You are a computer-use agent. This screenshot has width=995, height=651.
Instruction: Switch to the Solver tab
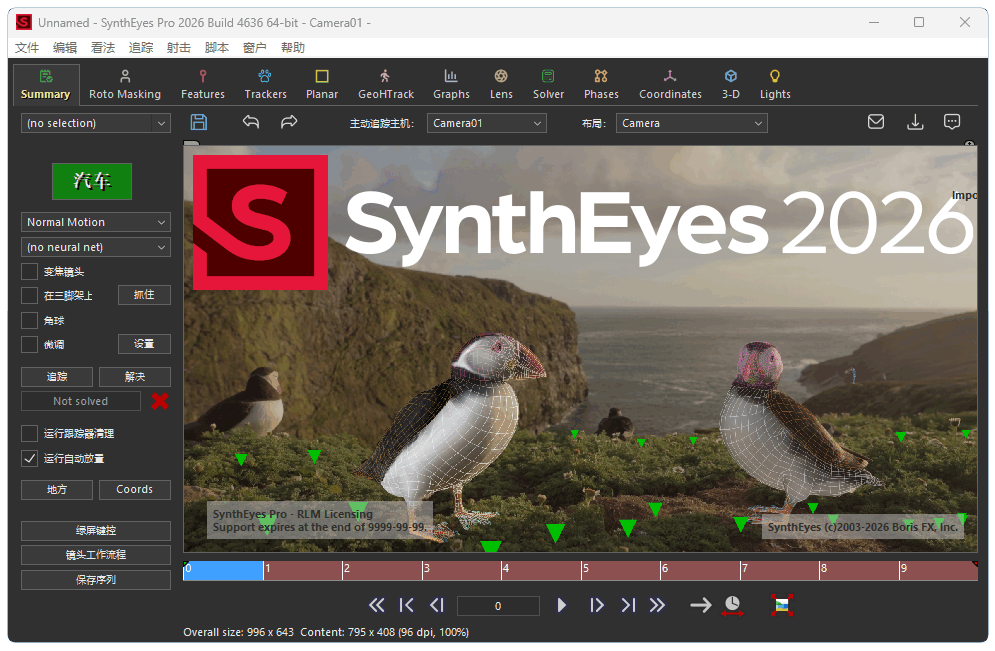(x=548, y=84)
